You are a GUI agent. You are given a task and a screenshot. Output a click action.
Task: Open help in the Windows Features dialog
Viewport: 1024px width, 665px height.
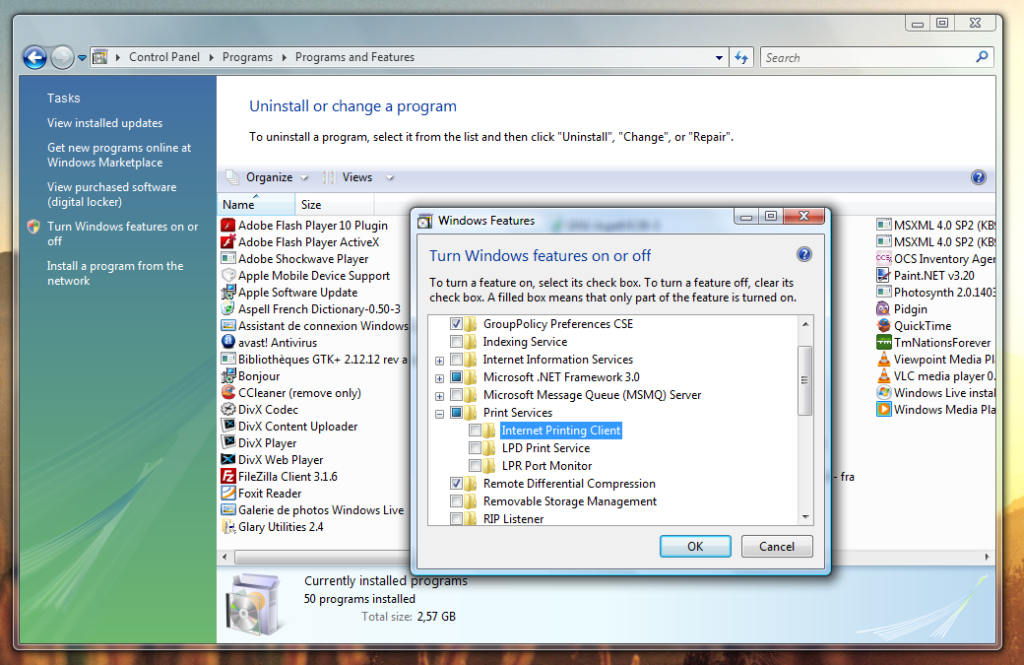[x=804, y=255]
